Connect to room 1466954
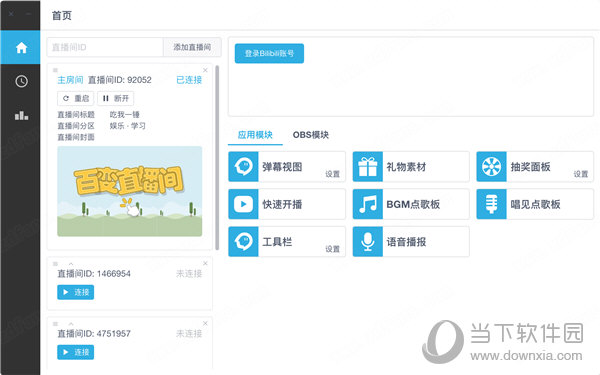 pyautogui.click(x=75, y=292)
